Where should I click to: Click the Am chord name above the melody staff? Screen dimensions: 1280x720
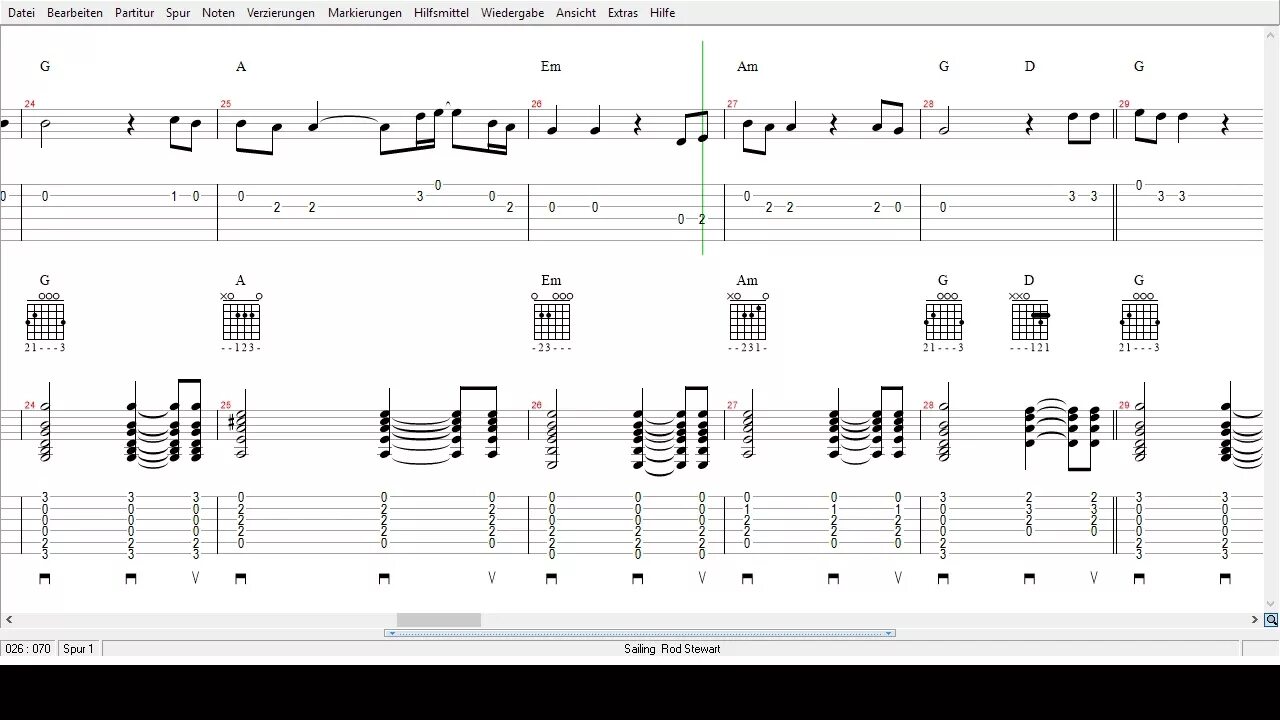(x=747, y=66)
